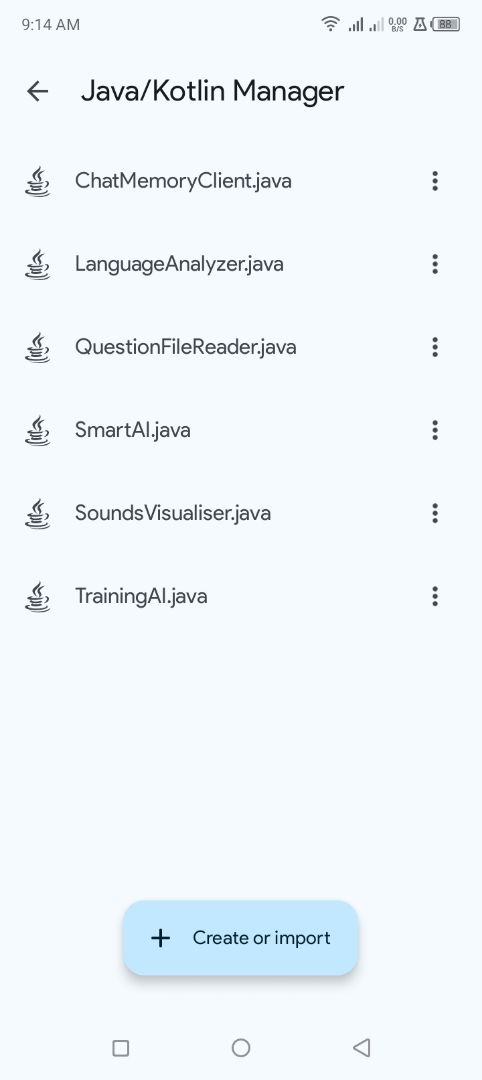Screen dimensions: 482x1080
Task: Tap the Create or import button
Action: tap(240, 938)
